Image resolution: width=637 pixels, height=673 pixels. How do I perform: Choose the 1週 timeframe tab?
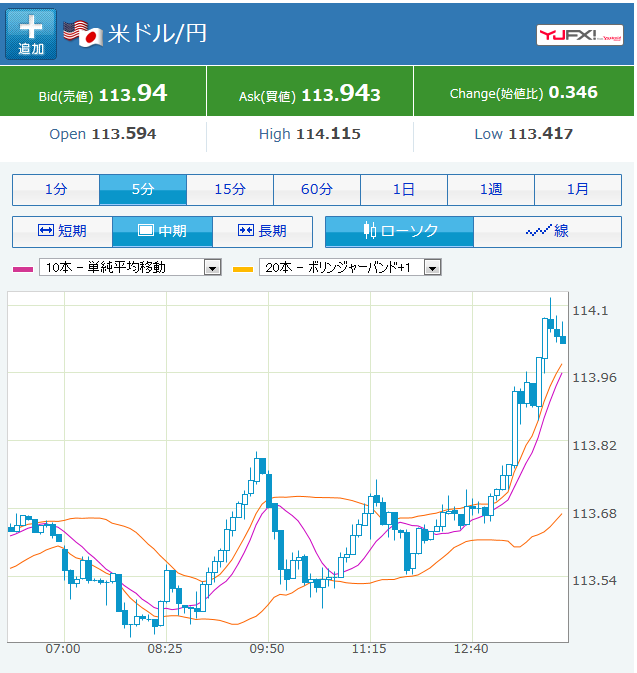coord(491,190)
